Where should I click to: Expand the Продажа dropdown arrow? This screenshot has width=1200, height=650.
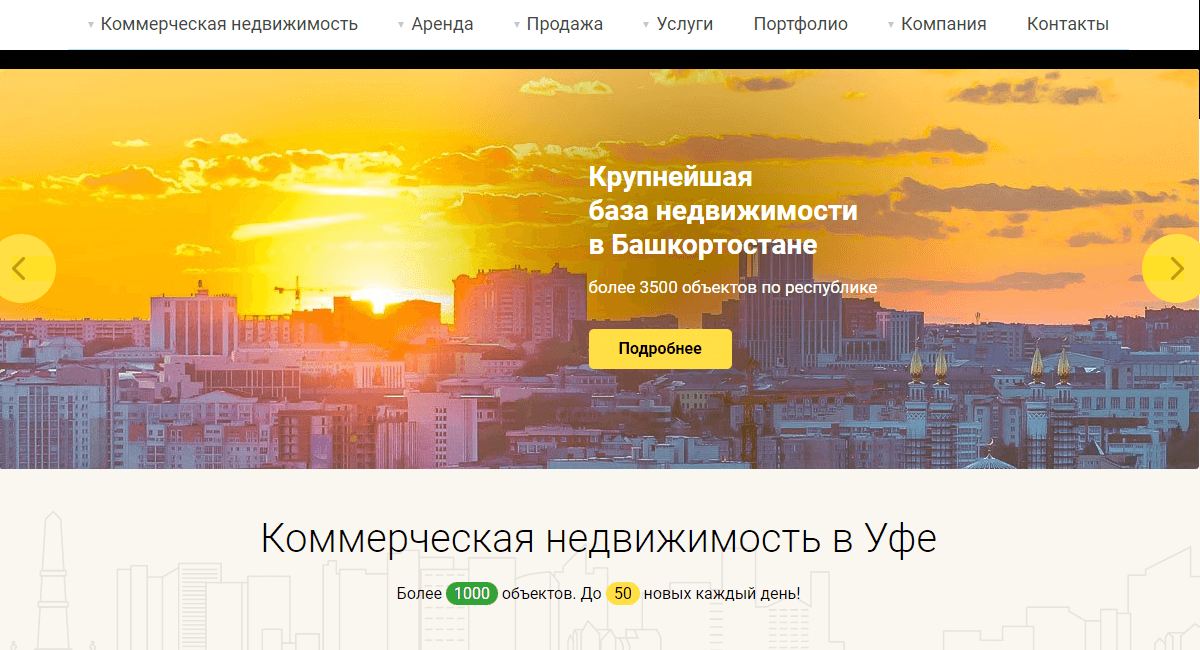tap(515, 24)
